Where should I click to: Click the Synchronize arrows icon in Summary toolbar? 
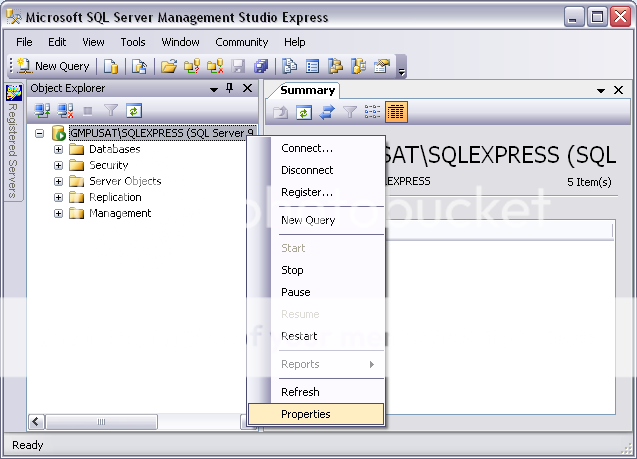pos(327,112)
